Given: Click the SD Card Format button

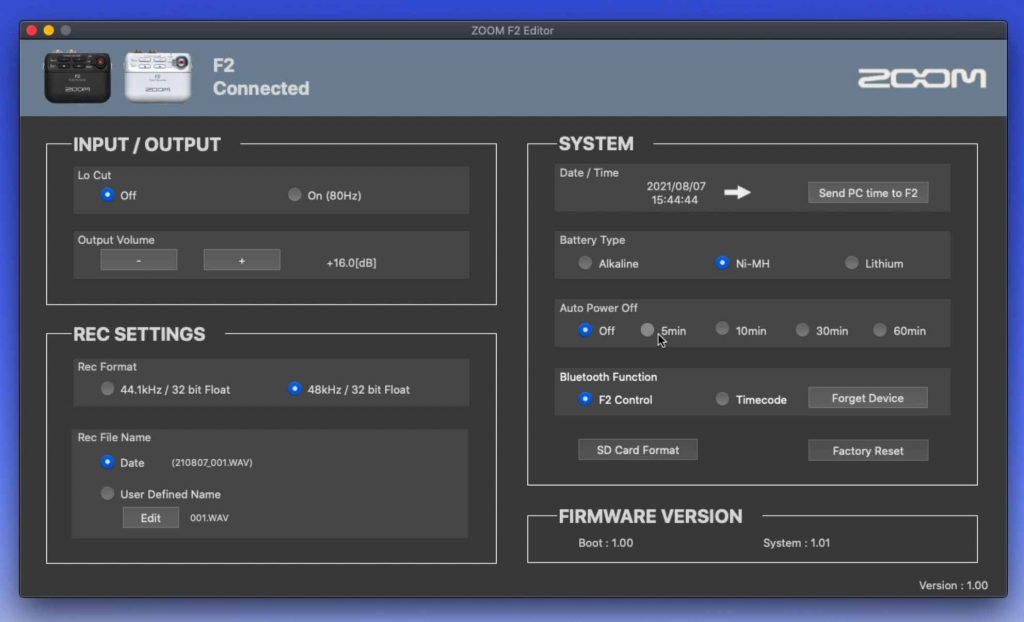Looking at the screenshot, I should (638, 450).
